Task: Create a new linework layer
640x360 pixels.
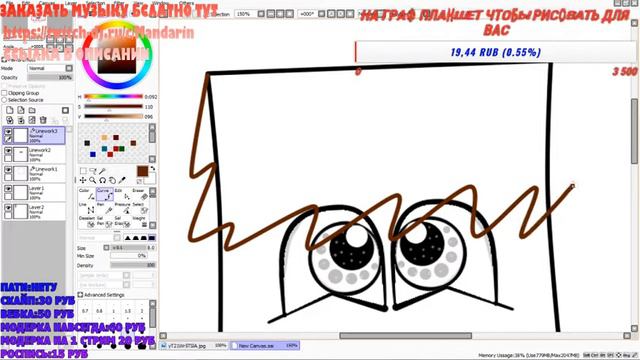Action: click(21, 110)
